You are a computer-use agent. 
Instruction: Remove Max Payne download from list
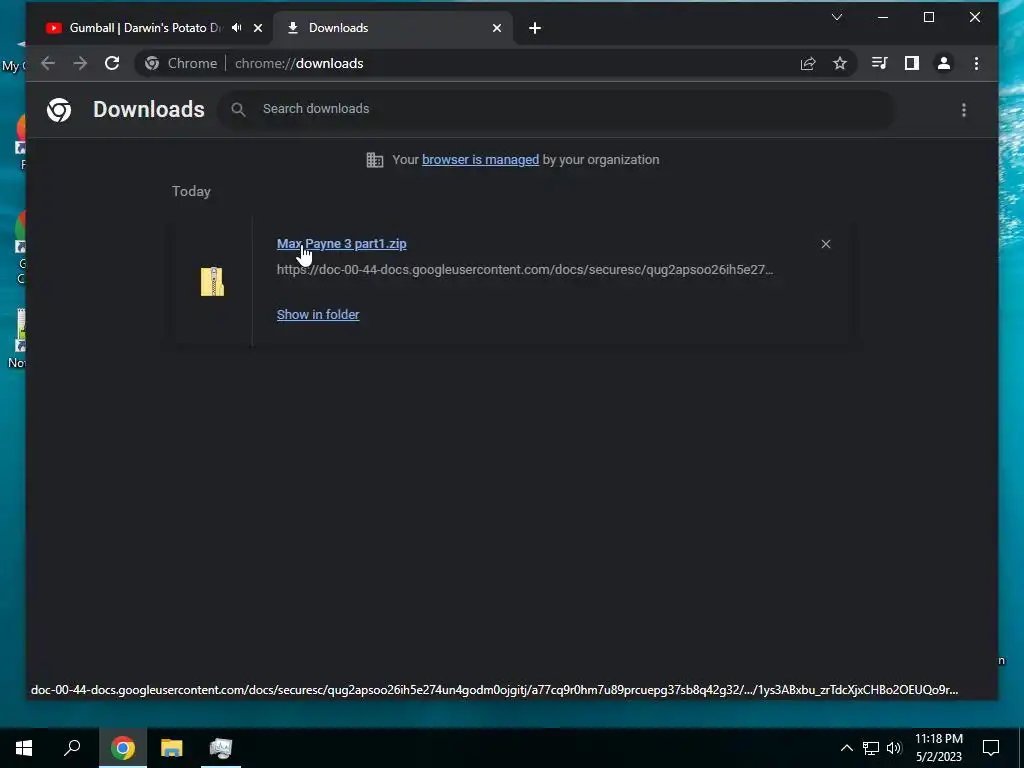click(x=826, y=244)
